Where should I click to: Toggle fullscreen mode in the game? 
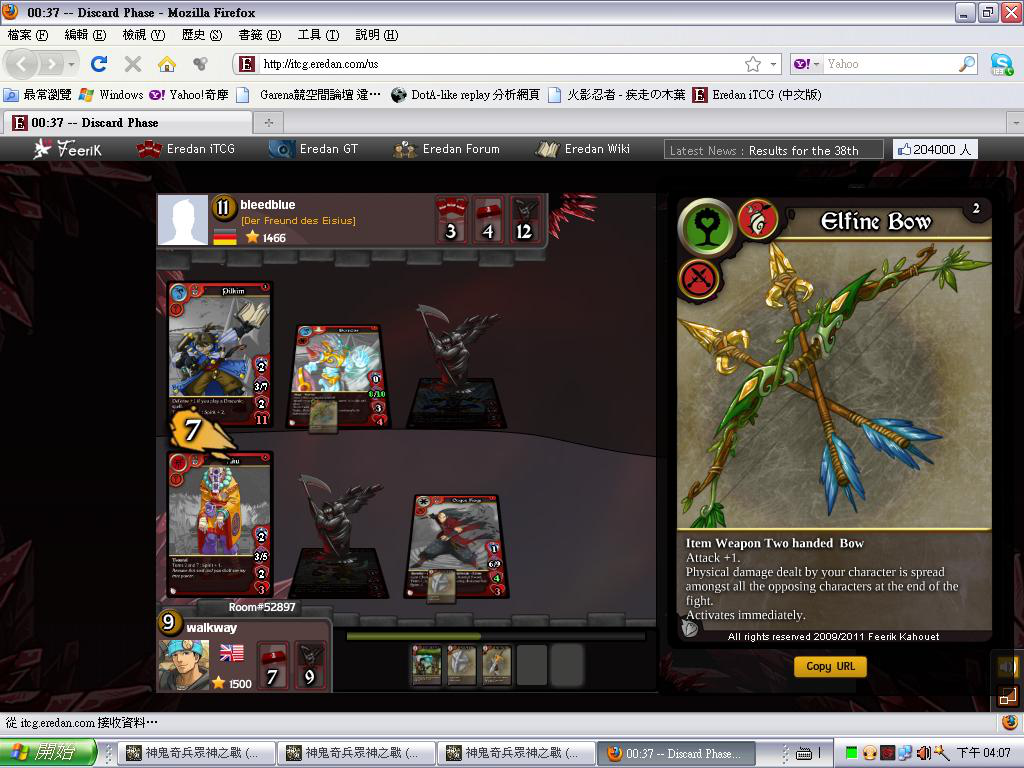(x=1007, y=695)
